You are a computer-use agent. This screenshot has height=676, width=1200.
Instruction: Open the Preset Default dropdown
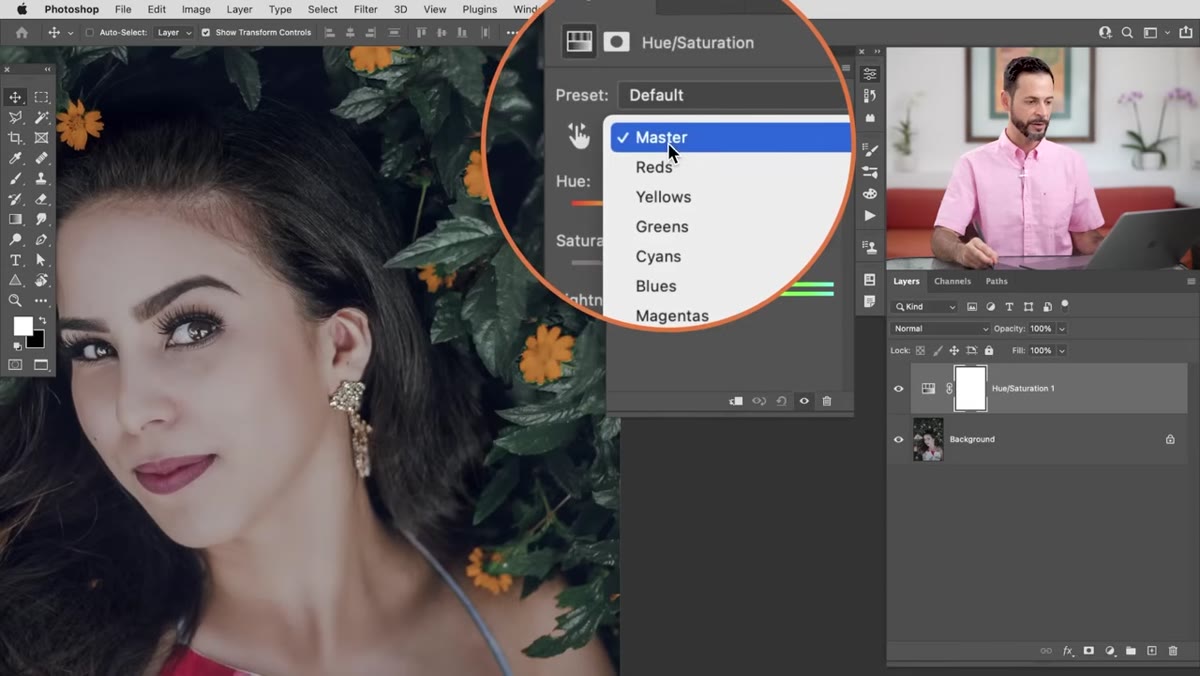click(733, 95)
